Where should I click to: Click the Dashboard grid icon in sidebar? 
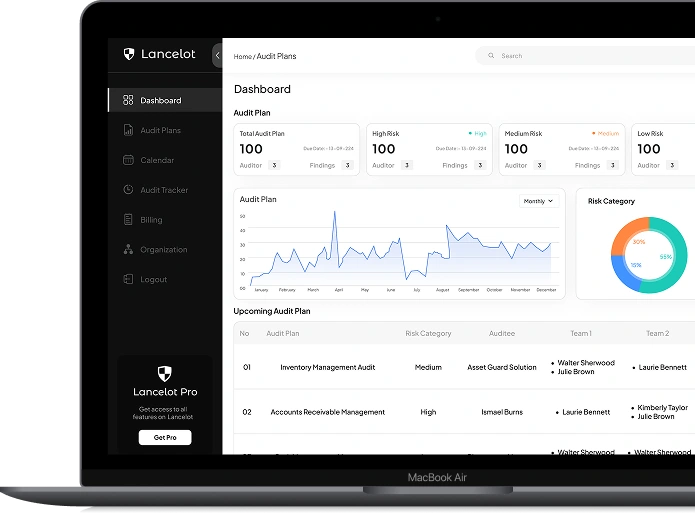[x=128, y=100]
